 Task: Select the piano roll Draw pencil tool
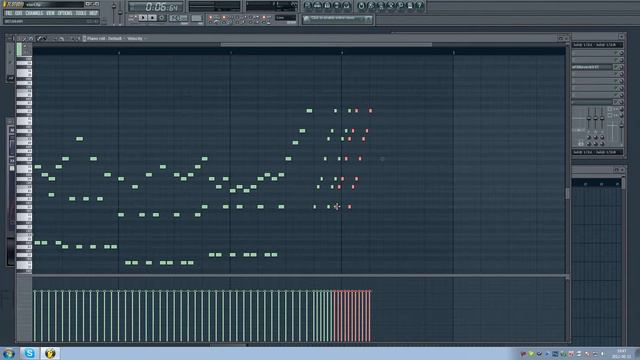point(39,38)
